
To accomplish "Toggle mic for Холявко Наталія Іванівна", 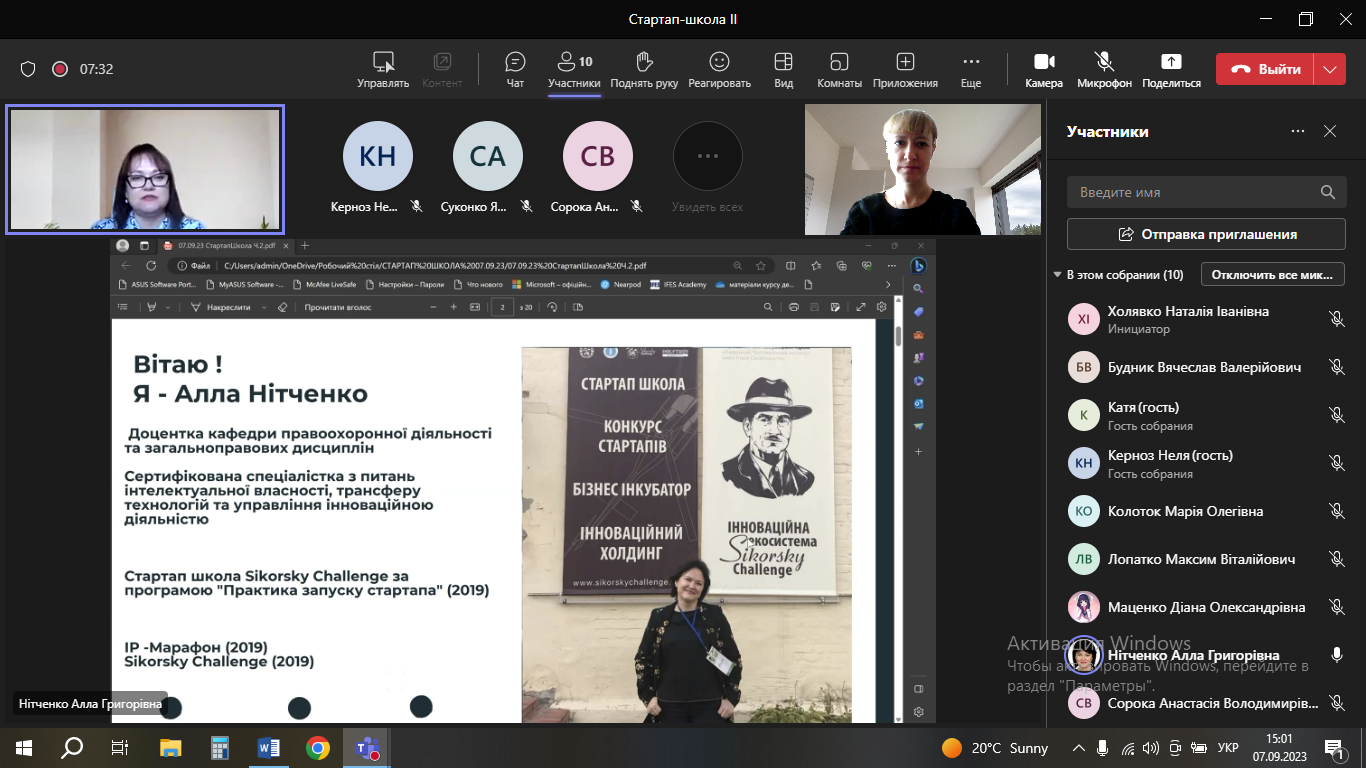I will click(1336, 319).
